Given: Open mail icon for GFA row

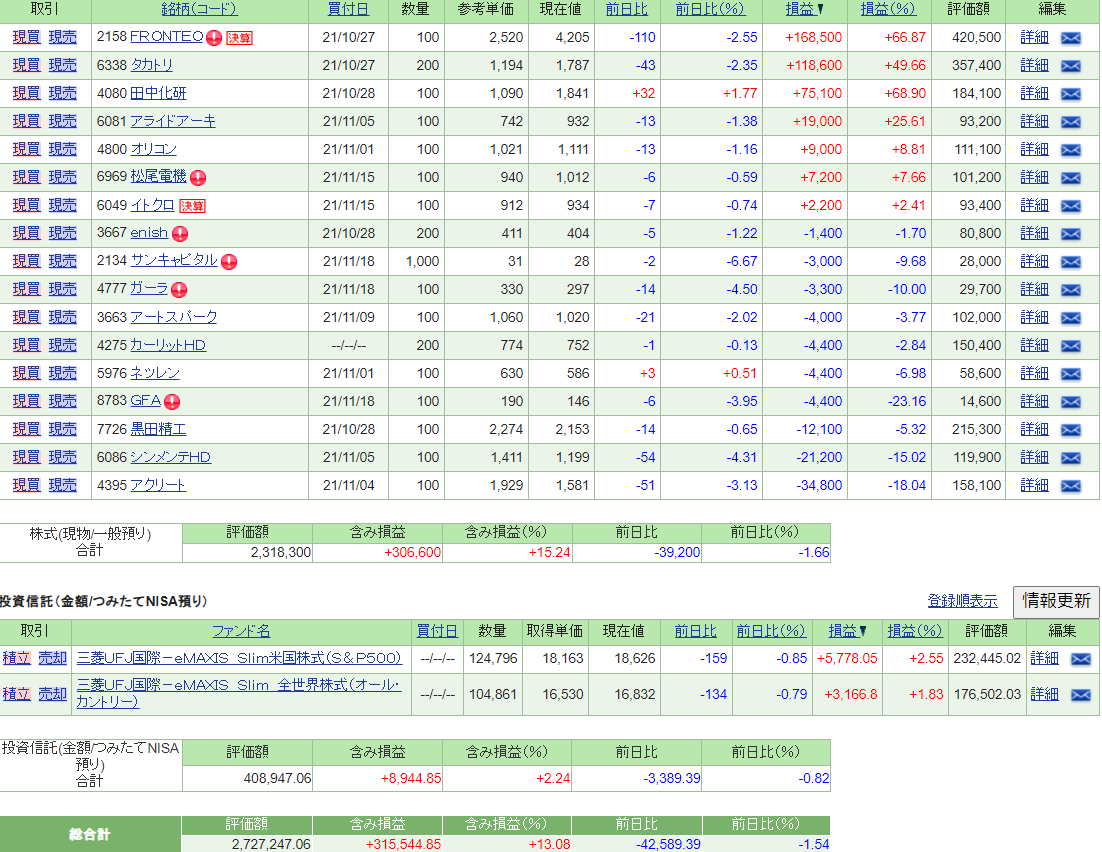Looking at the screenshot, I should pyautogui.click(x=1070, y=402).
